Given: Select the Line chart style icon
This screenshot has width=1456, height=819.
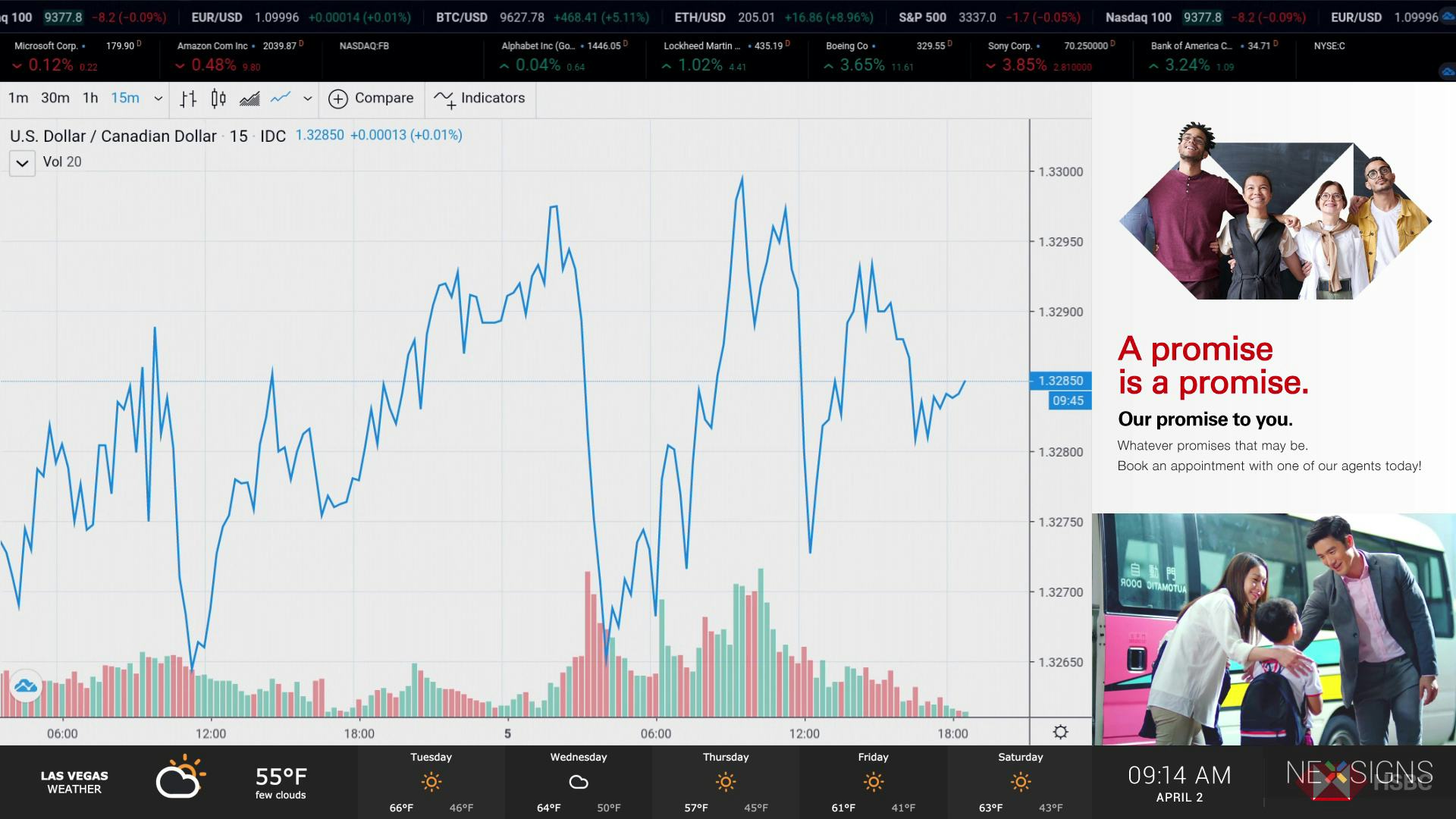Looking at the screenshot, I should coord(281,98).
